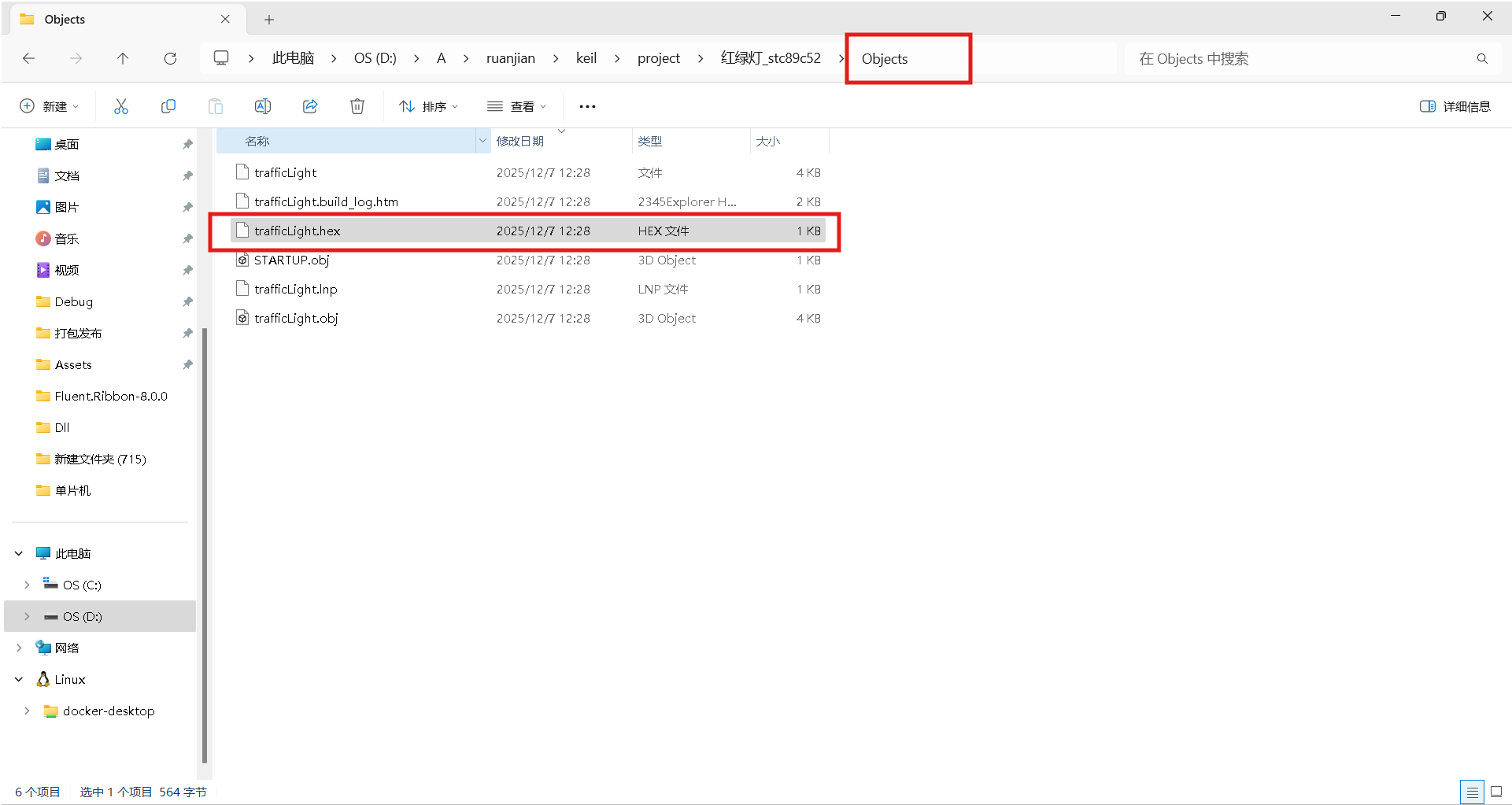Viewport: 1512px width, 805px height.
Task: Click the Cut scissors icon
Action: coord(120,106)
